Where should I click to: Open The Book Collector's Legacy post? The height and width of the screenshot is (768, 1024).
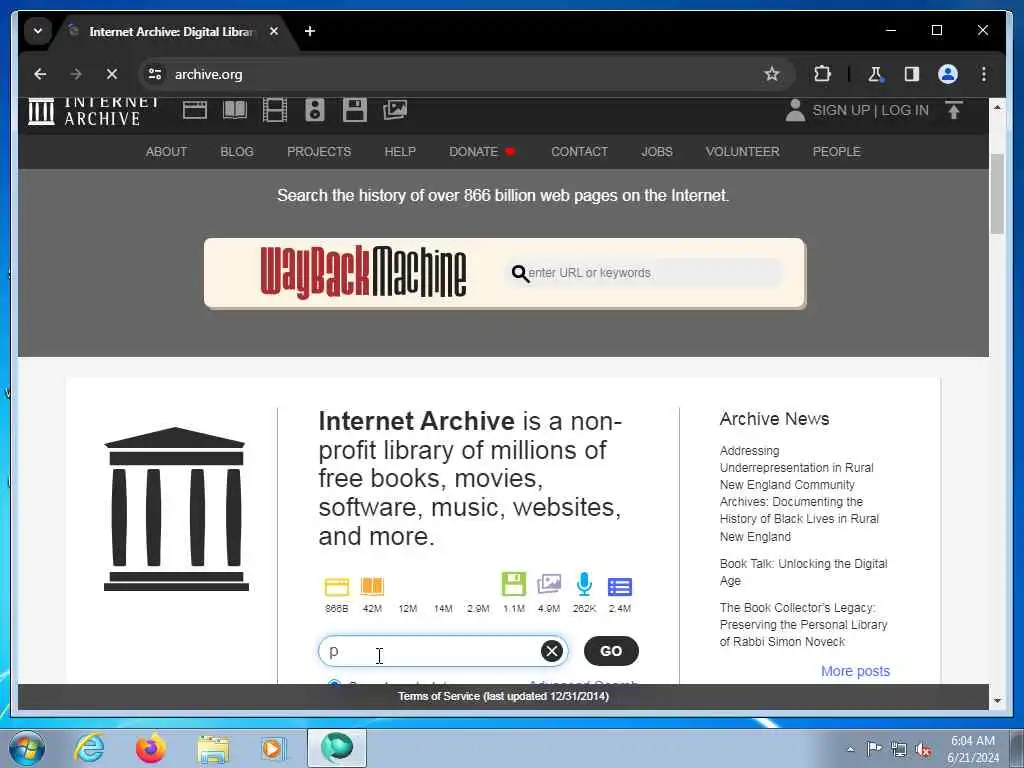(x=803, y=624)
